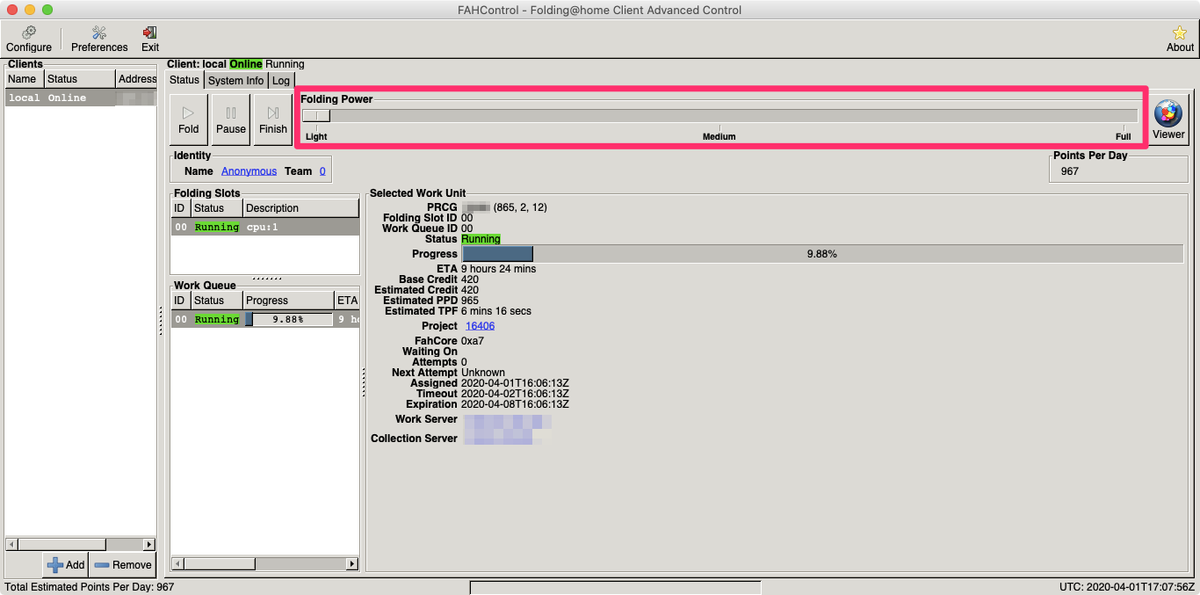This screenshot has height=595, width=1200.
Task: Click the ETA column header in Work Queue
Action: click(347, 300)
